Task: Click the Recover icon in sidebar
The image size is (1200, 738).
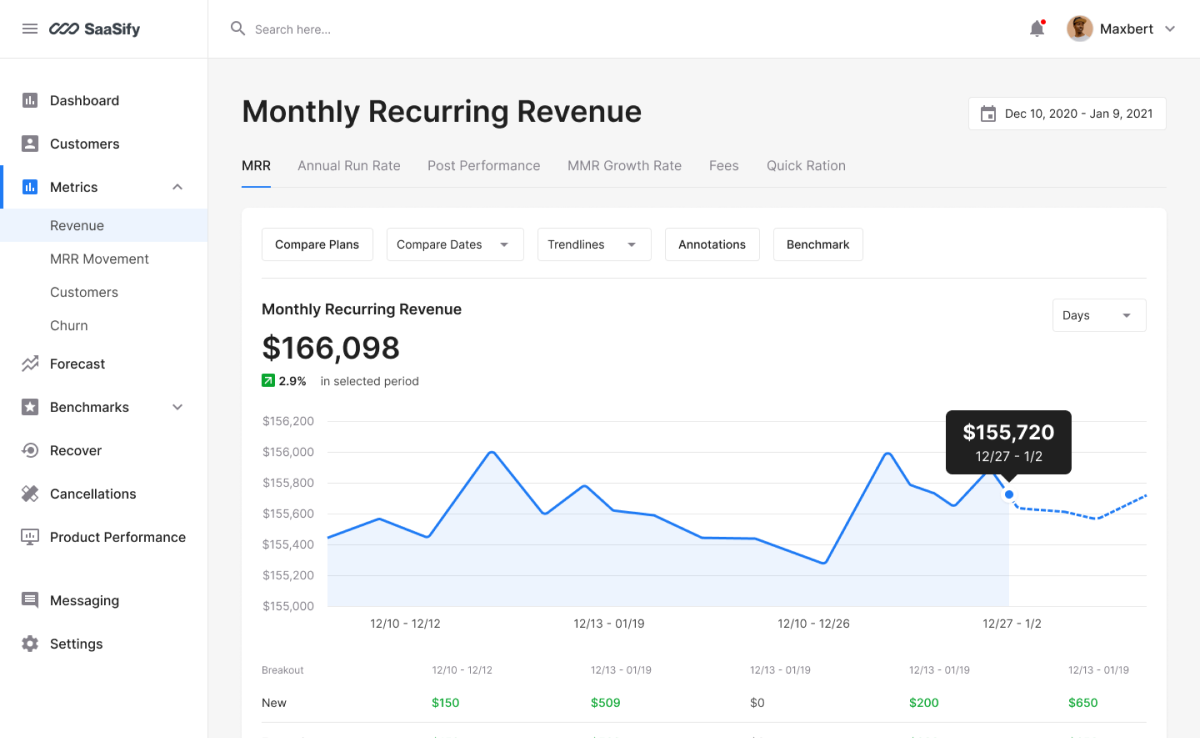Action: pyautogui.click(x=30, y=451)
